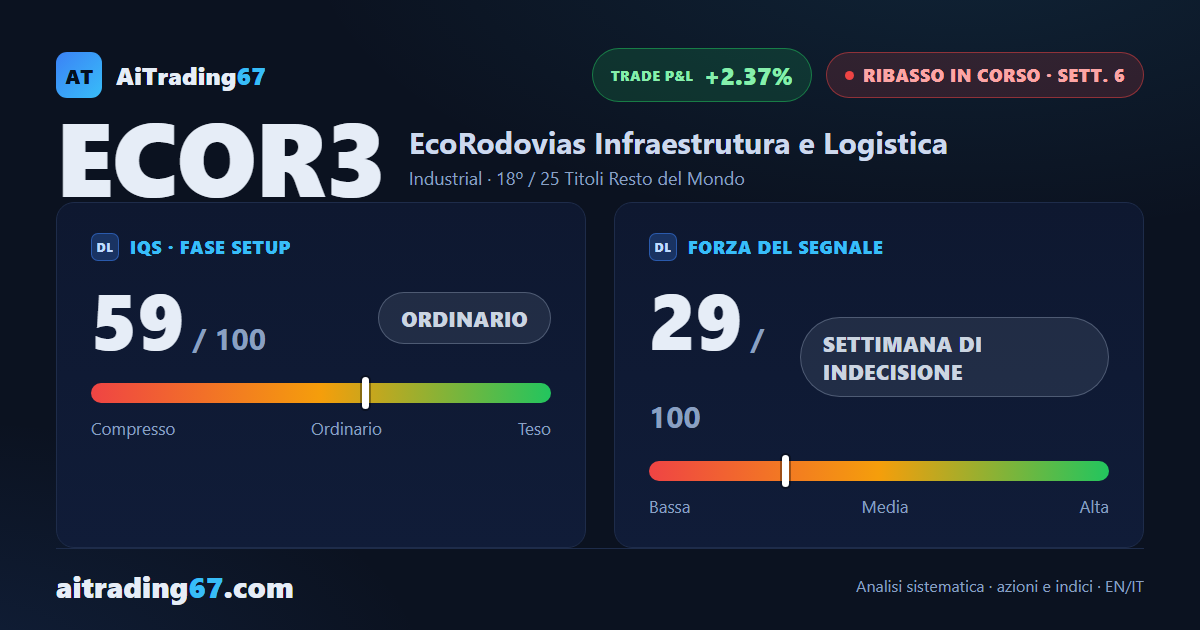Open the aitrading67.com link

(x=175, y=589)
